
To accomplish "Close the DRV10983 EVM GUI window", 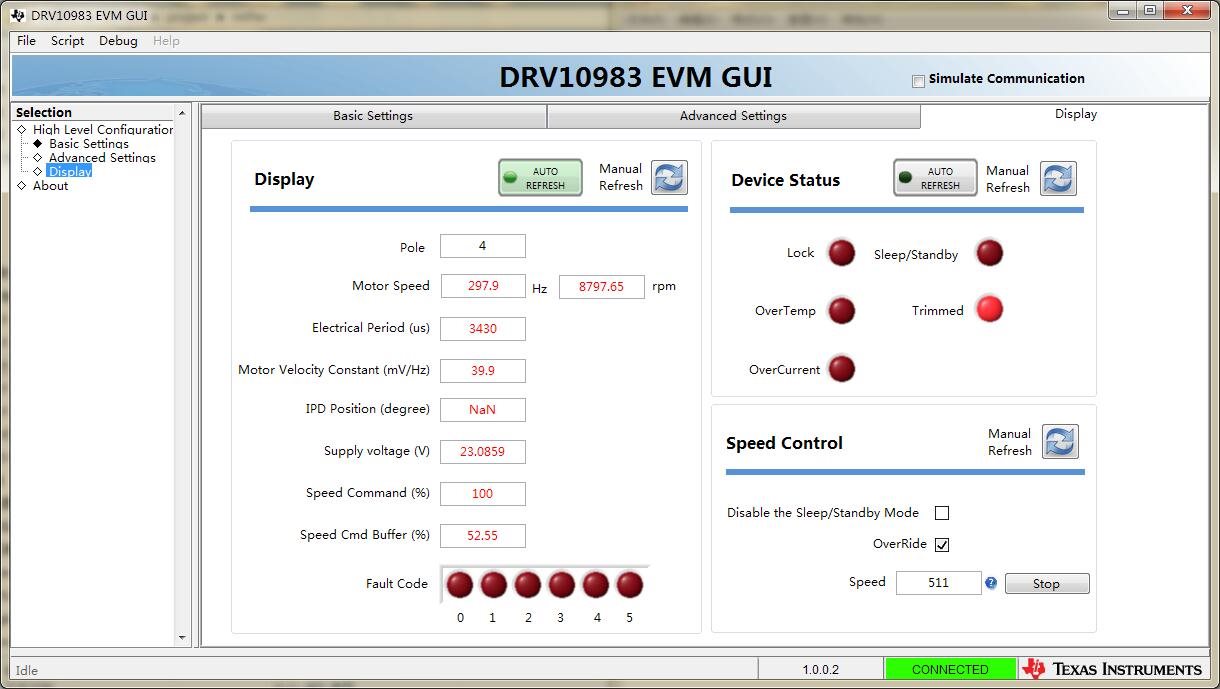I will pos(1187,10).
